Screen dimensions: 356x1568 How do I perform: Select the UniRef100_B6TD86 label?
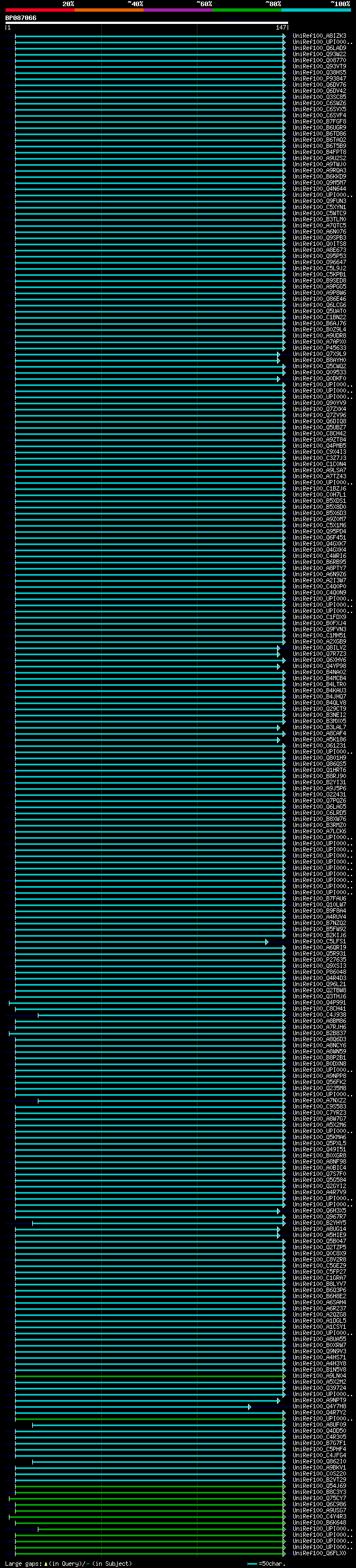(319, 134)
